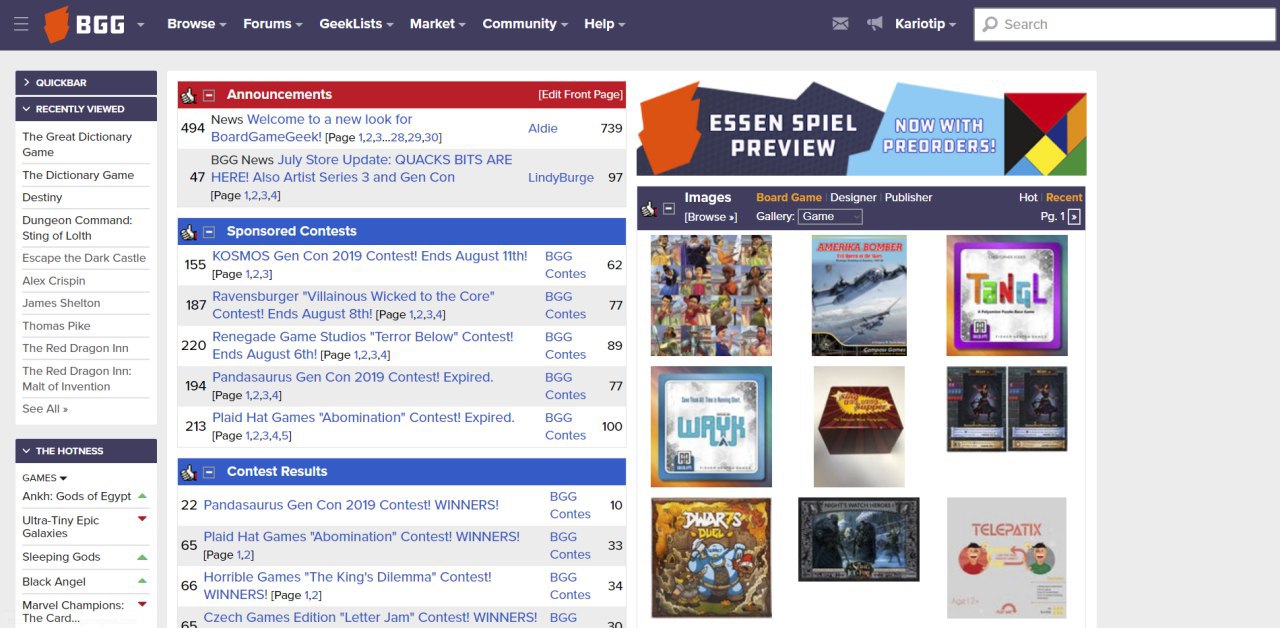Click Edit Front Page link
This screenshot has height=628, width=1280.
point(581,95)
